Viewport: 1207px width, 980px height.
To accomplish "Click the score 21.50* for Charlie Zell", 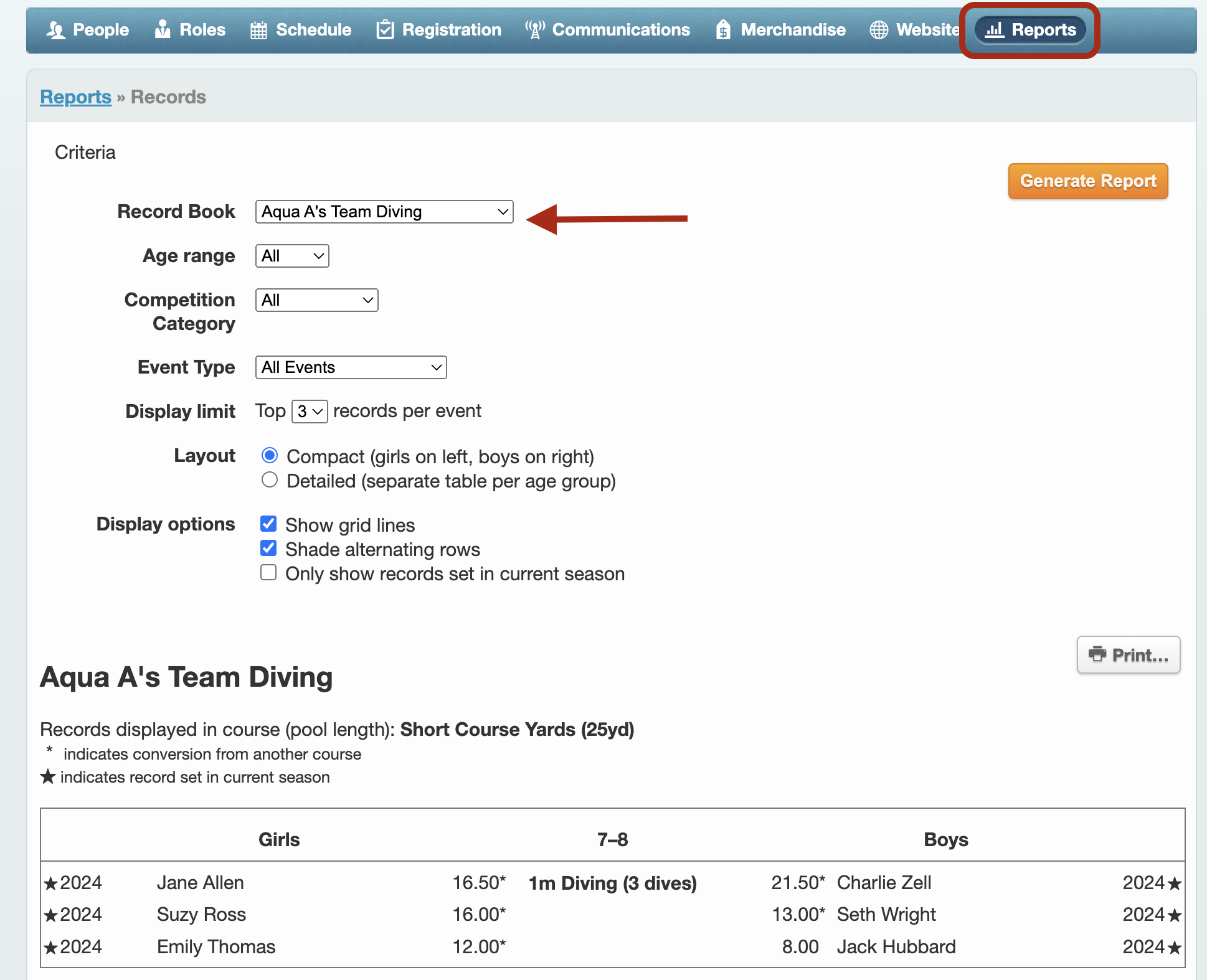I will [798, 883].
